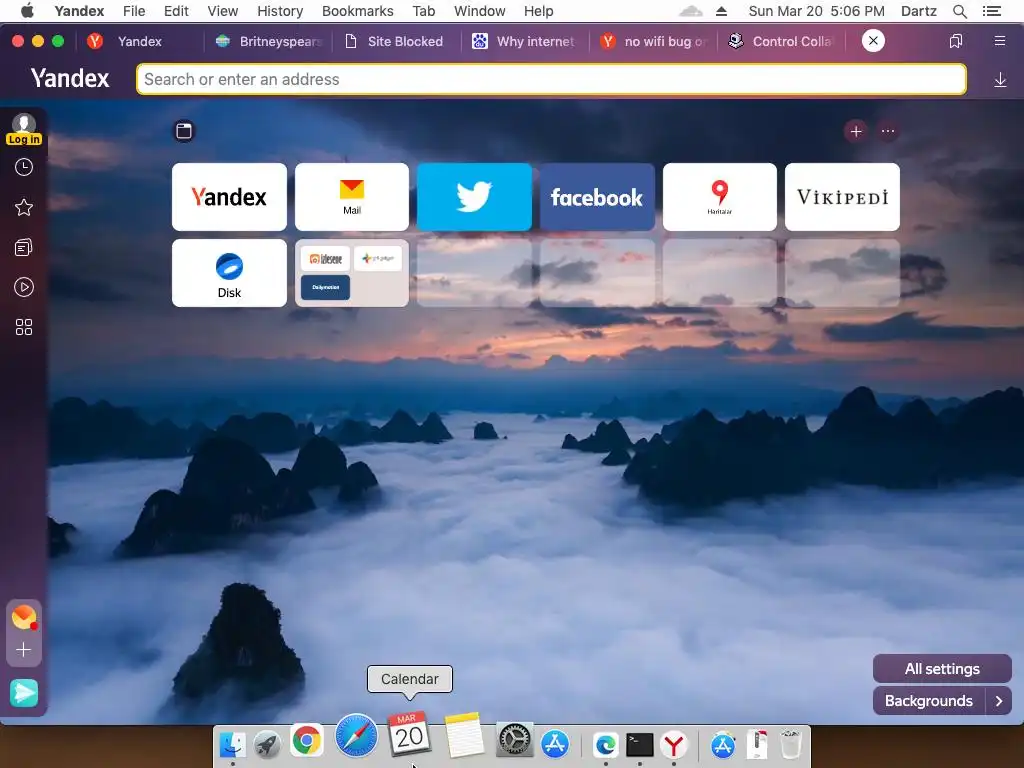Open Launchpad rocket in the Dock
This screenshot has height=768, width=1024.
click(x=268, y=744)
